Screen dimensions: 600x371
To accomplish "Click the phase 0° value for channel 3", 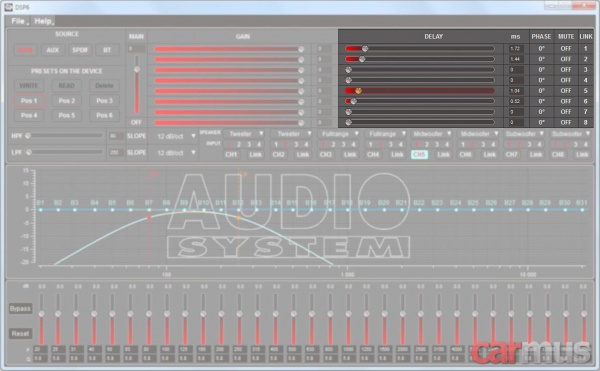I will [x=541, y=70].
